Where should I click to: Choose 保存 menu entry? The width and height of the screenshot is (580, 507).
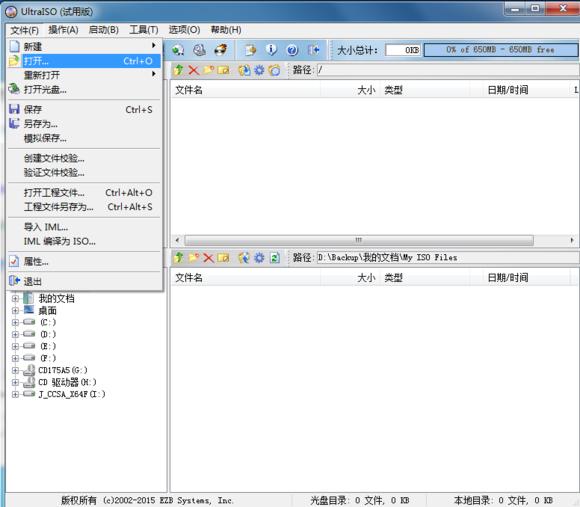(84, 109)
